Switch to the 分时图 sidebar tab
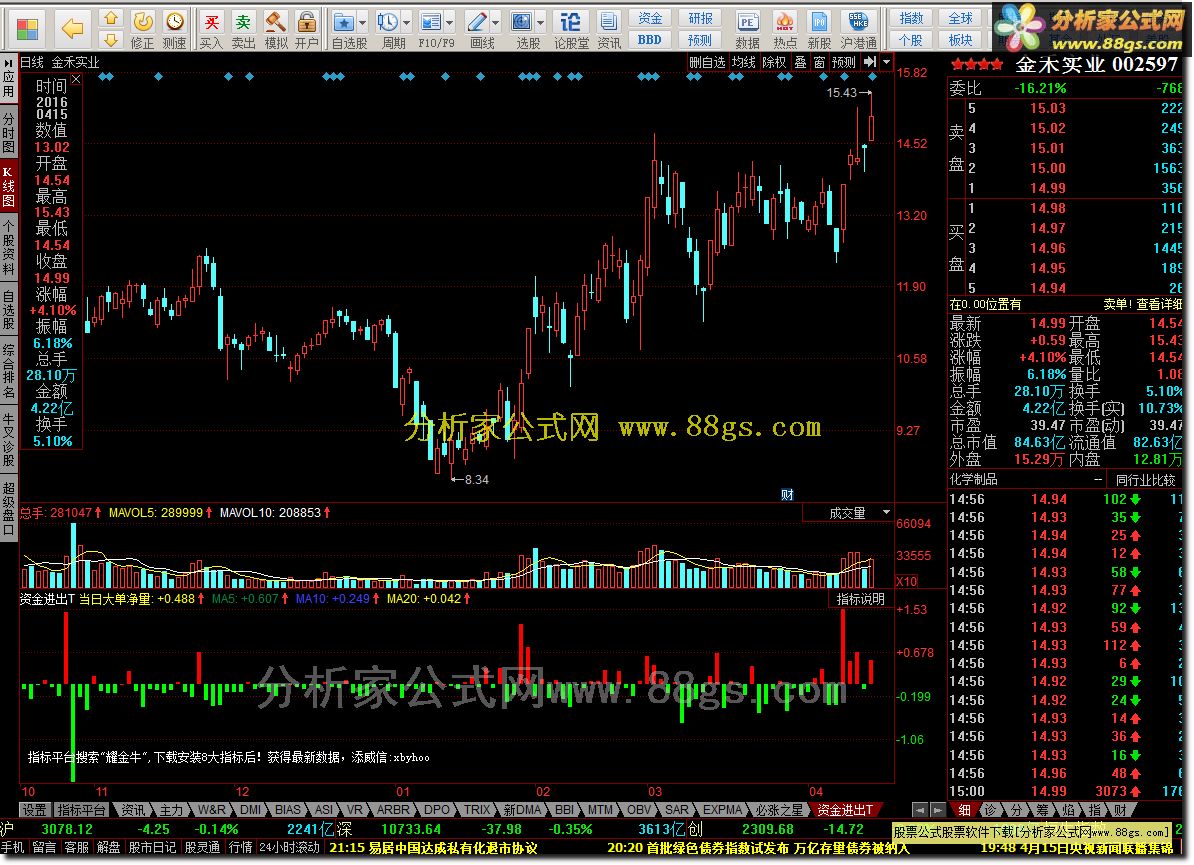The width and height of the screenshot is (1194, 865). (x=8, y=132)
